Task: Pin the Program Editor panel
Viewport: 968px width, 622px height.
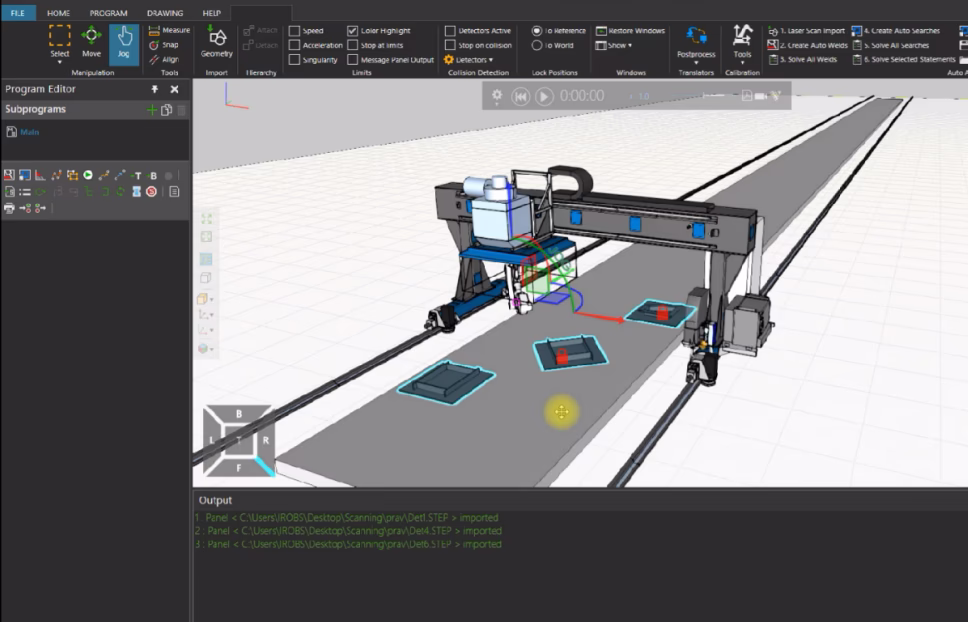Action: pos(155,89)
